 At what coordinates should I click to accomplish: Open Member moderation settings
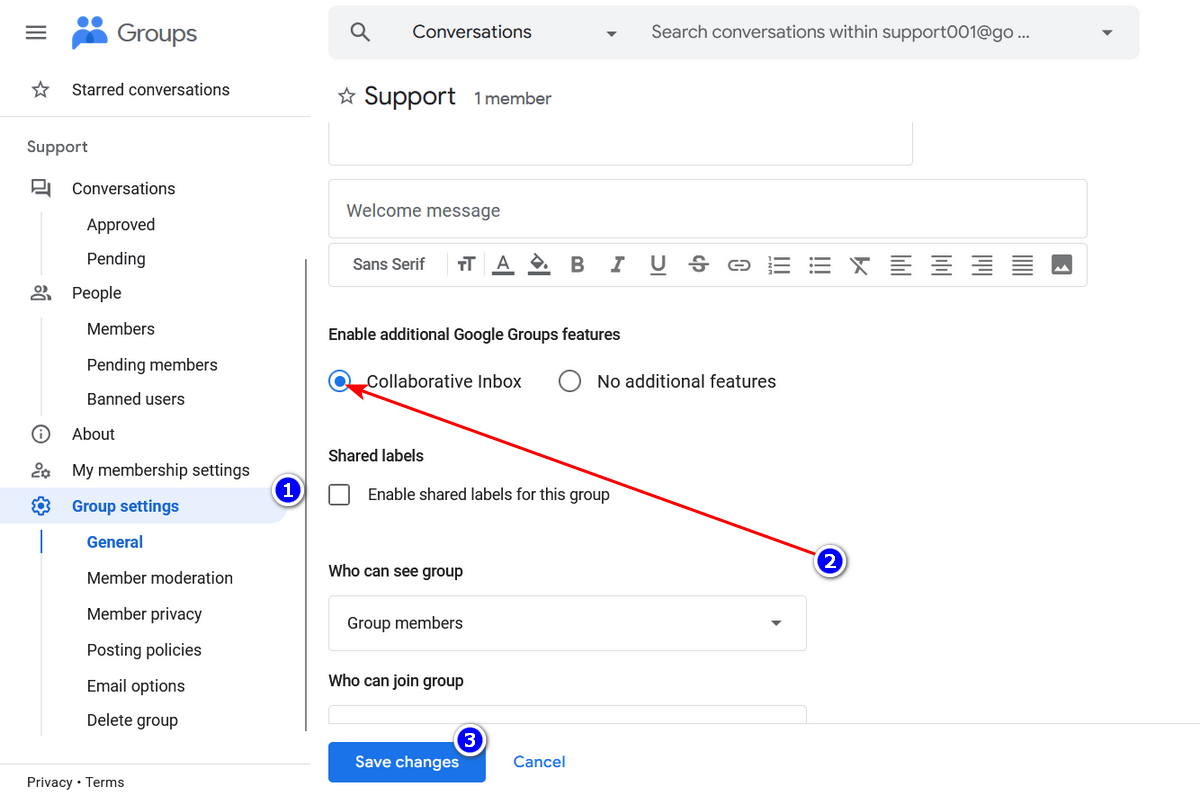(160, 578)
